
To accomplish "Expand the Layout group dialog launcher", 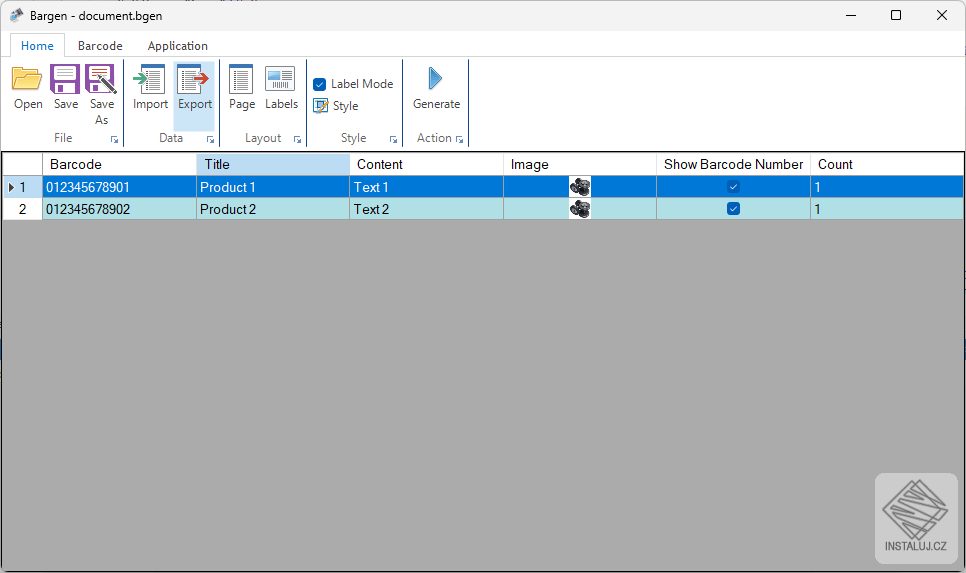I will pyautogui.click(x=298, y=140).
